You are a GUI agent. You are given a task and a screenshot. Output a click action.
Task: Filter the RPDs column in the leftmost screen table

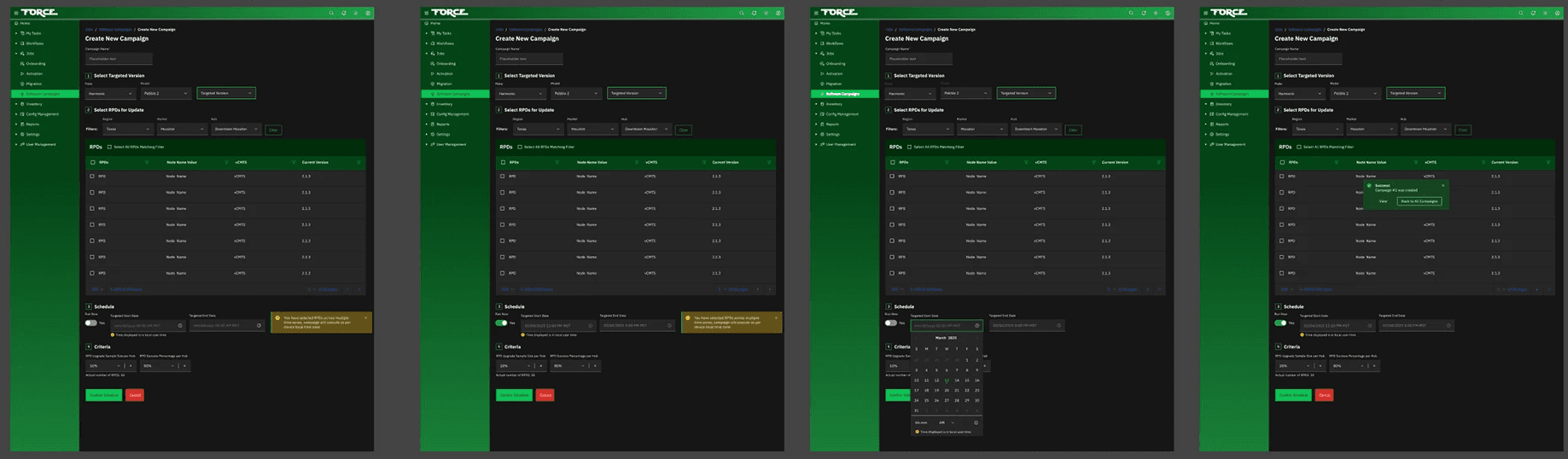tap(147, 162)
